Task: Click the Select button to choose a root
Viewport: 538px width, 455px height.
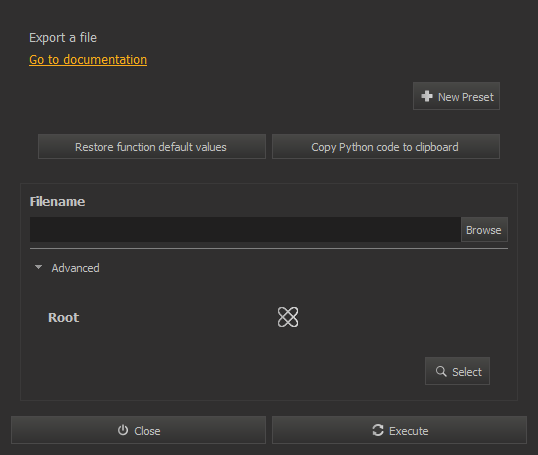Action: (457, 371)
